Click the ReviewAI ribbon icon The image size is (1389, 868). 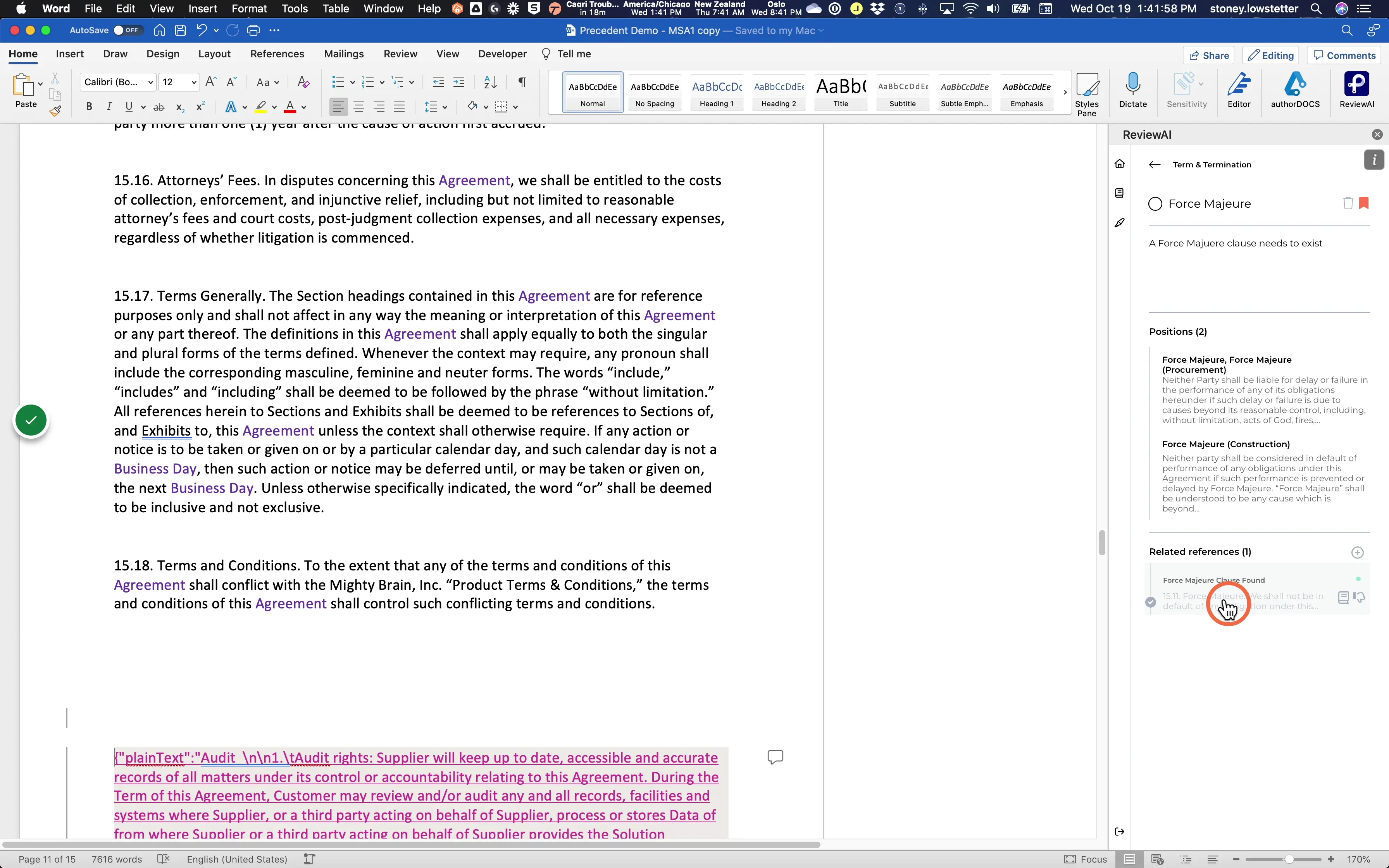pos(1356,90)
